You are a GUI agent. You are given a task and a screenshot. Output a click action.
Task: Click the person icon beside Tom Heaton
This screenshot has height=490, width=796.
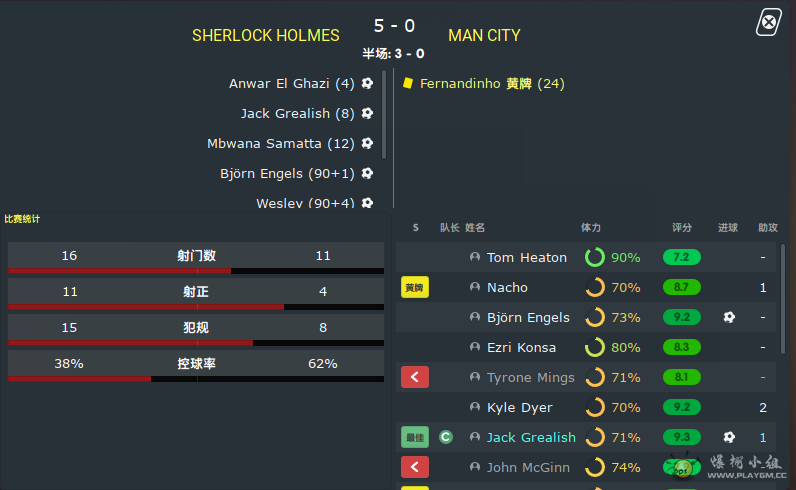pyautogui.click(x=475, y=258)
